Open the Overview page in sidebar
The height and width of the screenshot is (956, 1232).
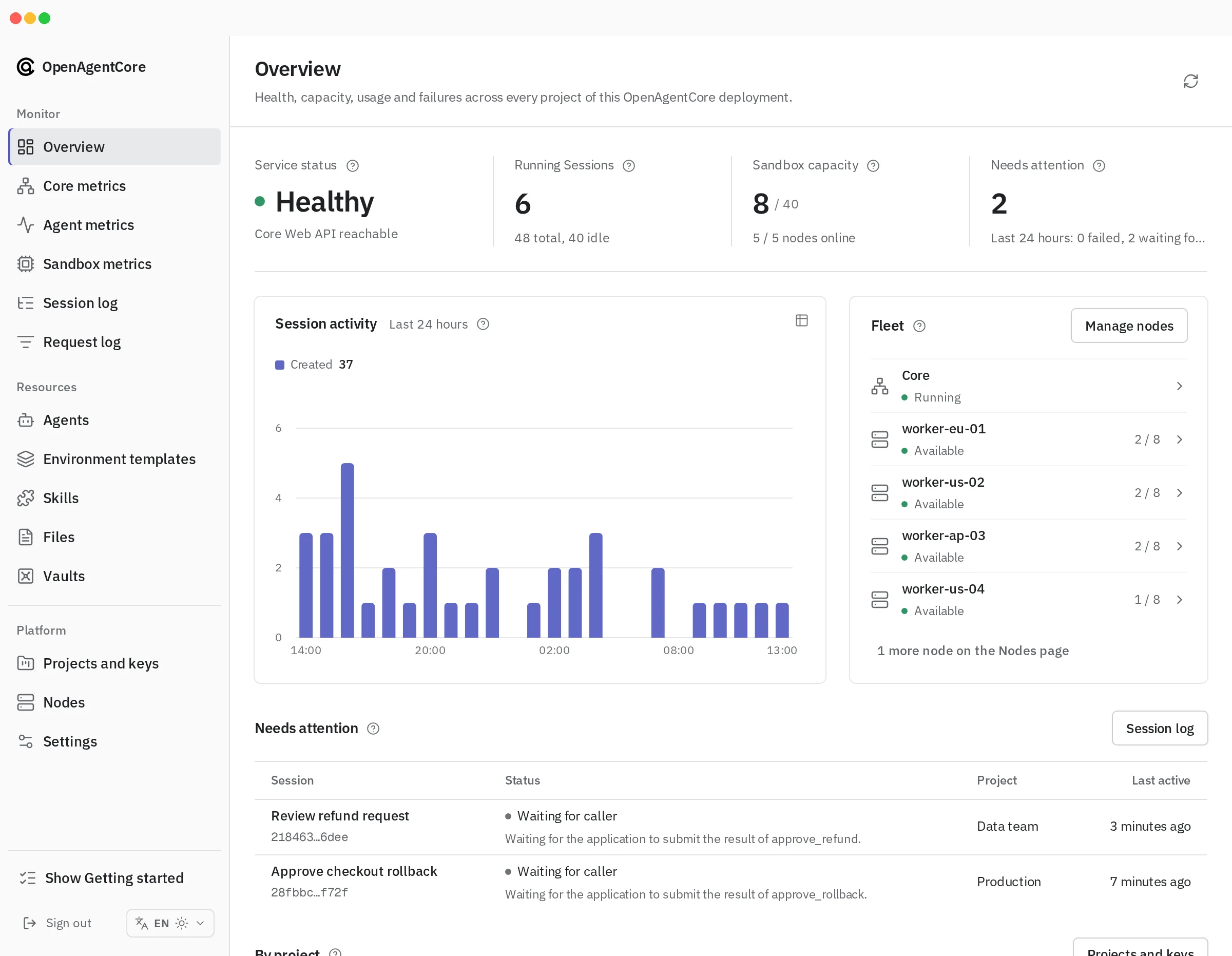[114, 147]
